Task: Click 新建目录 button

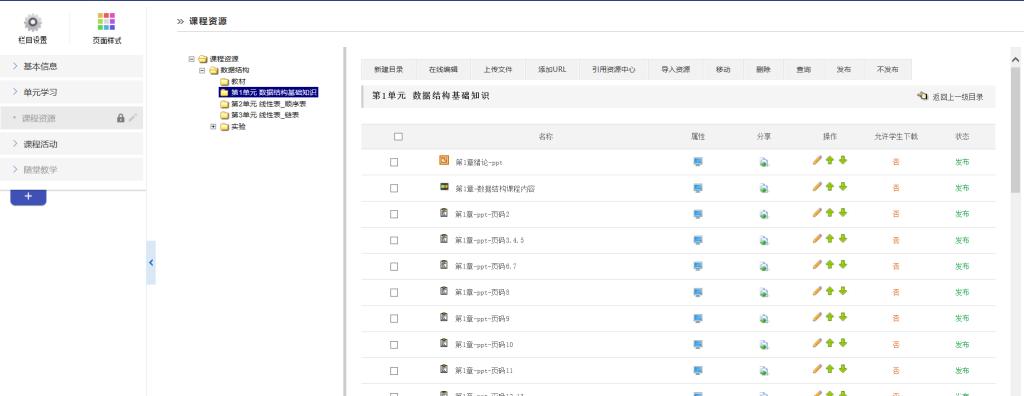Action: pyautogui.click(x=389, y=69)
